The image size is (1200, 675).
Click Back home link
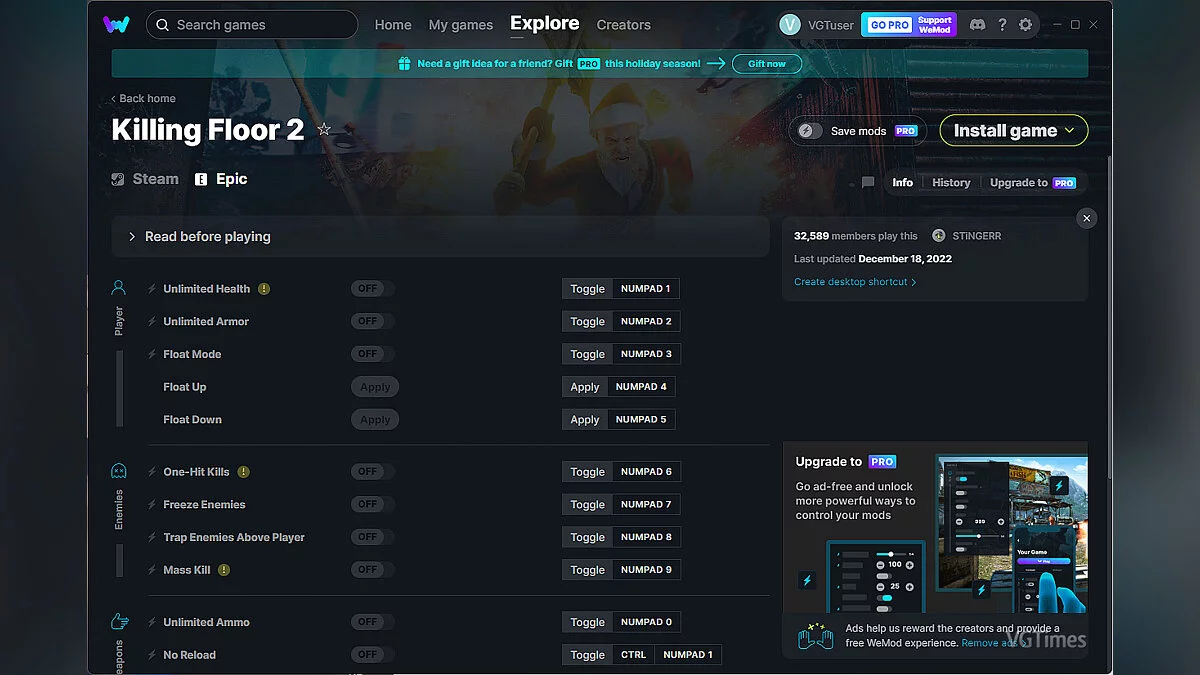143,98
